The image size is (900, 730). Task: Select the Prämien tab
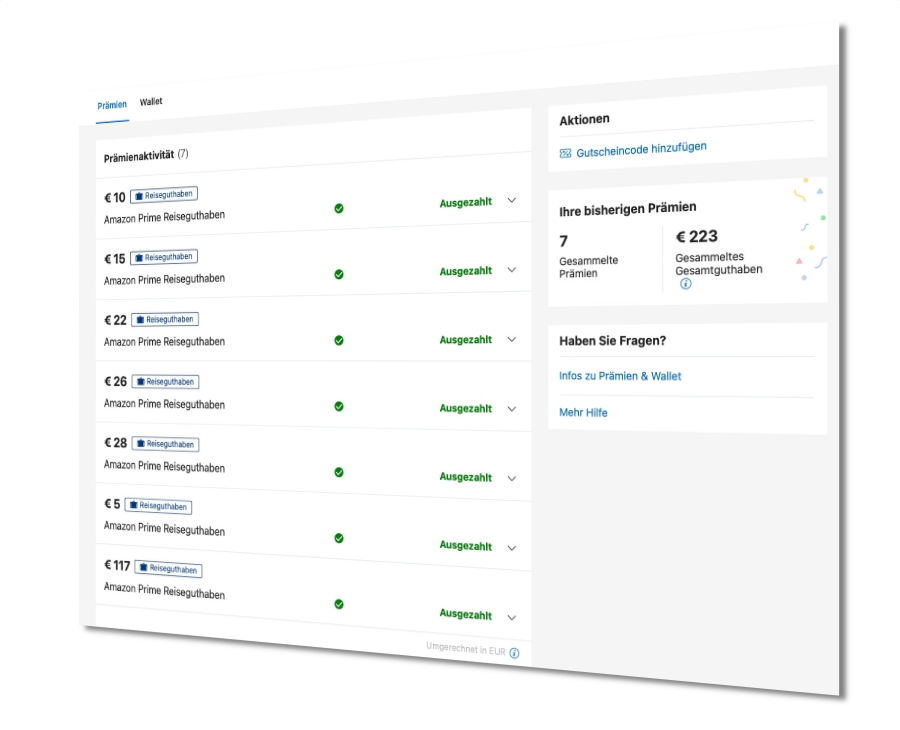(x=112, y=103)
